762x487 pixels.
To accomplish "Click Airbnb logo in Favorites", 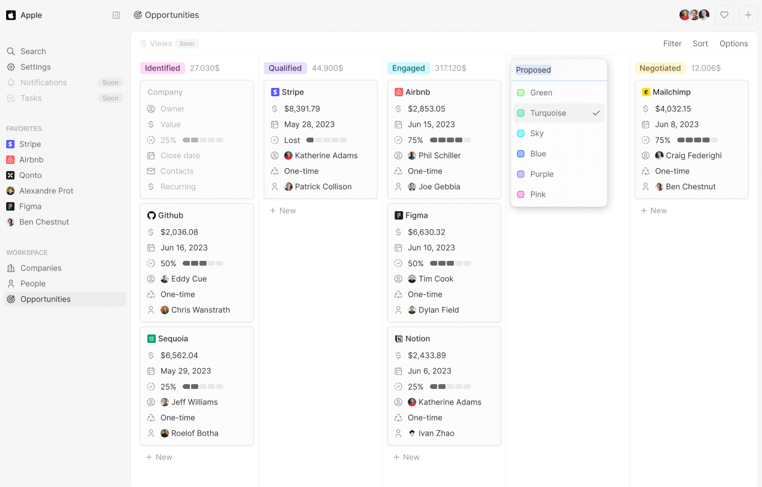I will [x=10, y=159].
